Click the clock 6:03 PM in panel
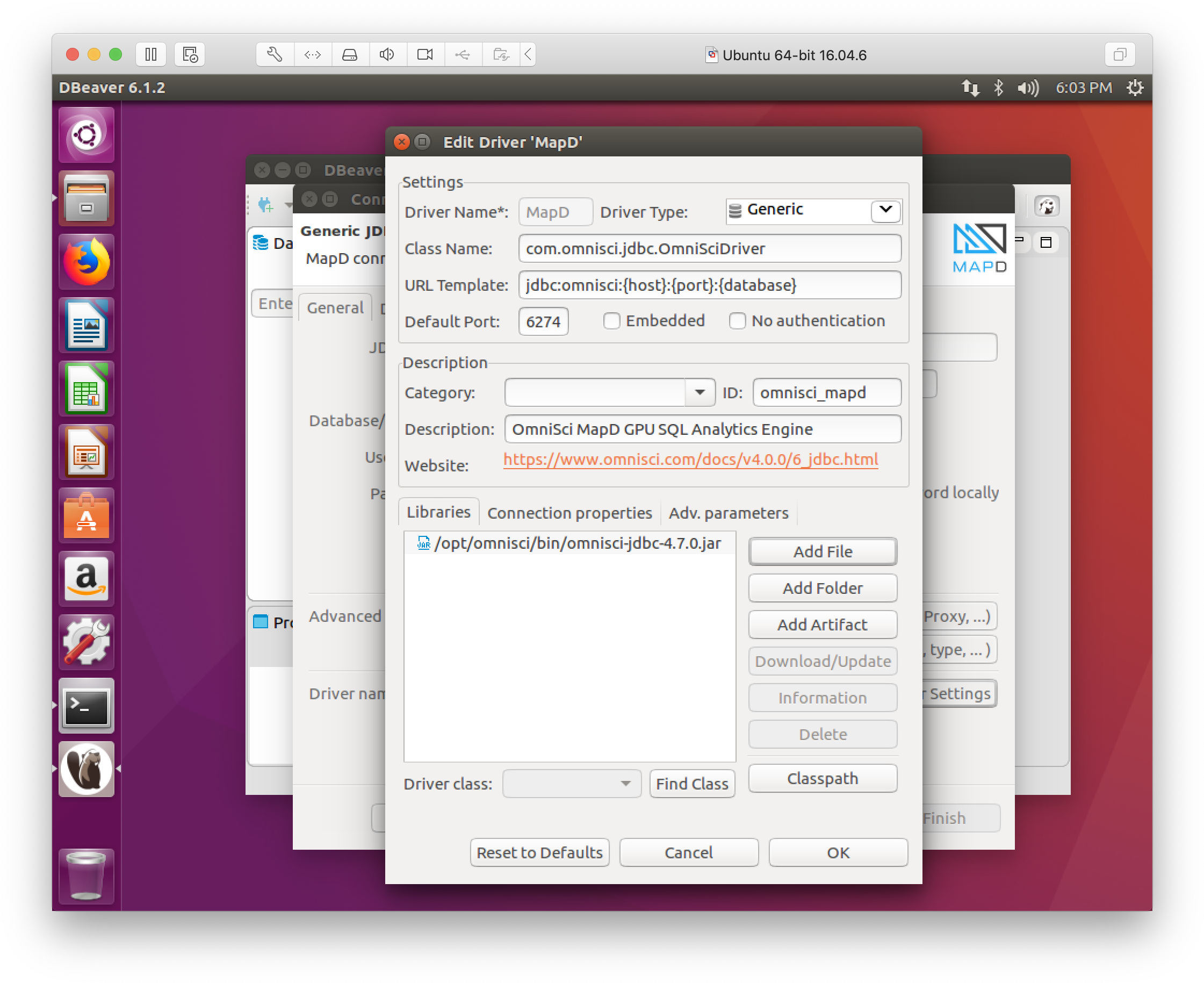This screenshot has width=1204, height=983. point(1084,88)
